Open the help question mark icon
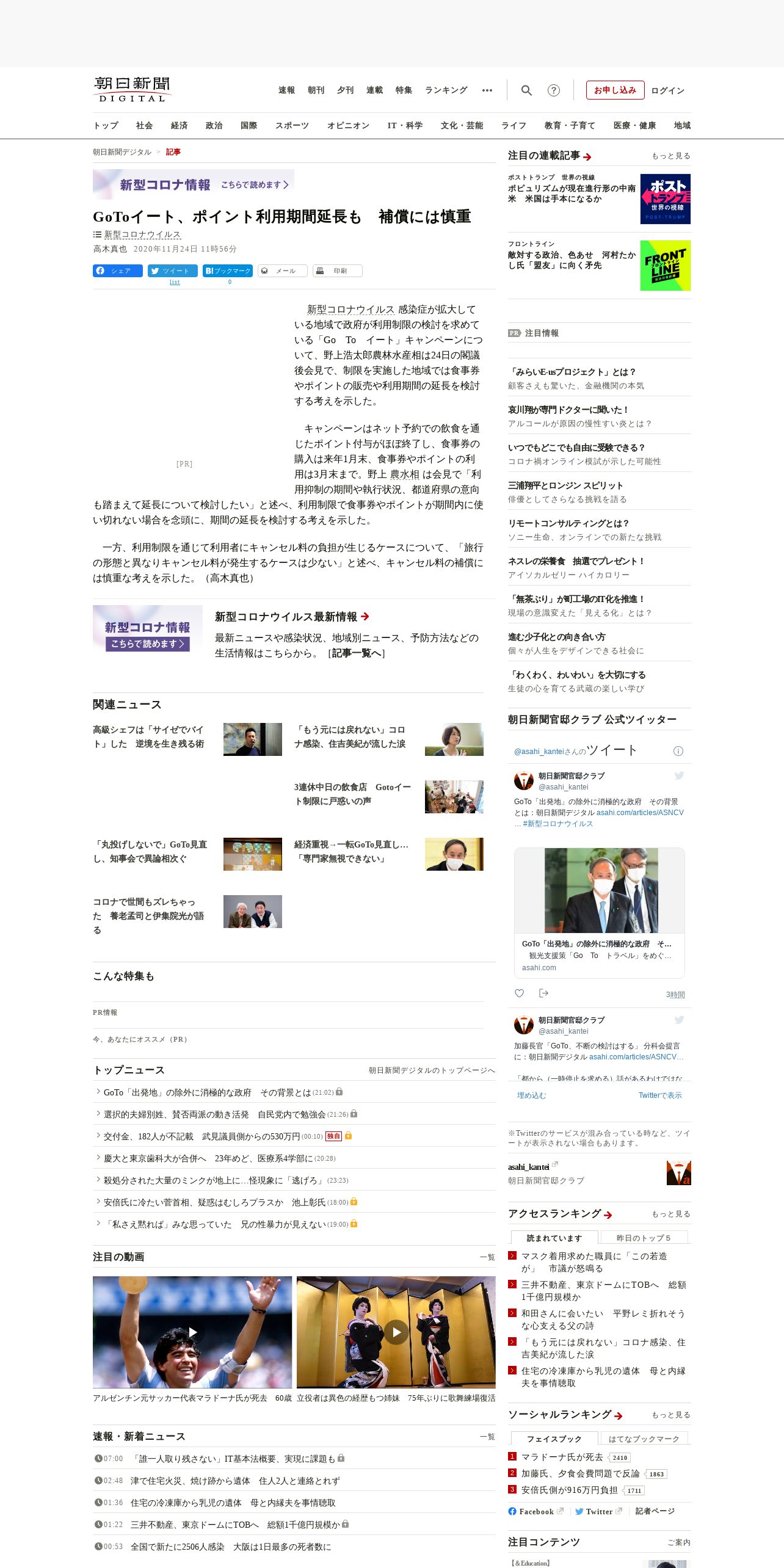Screen dimensions: 784x1568 [553, 90]
